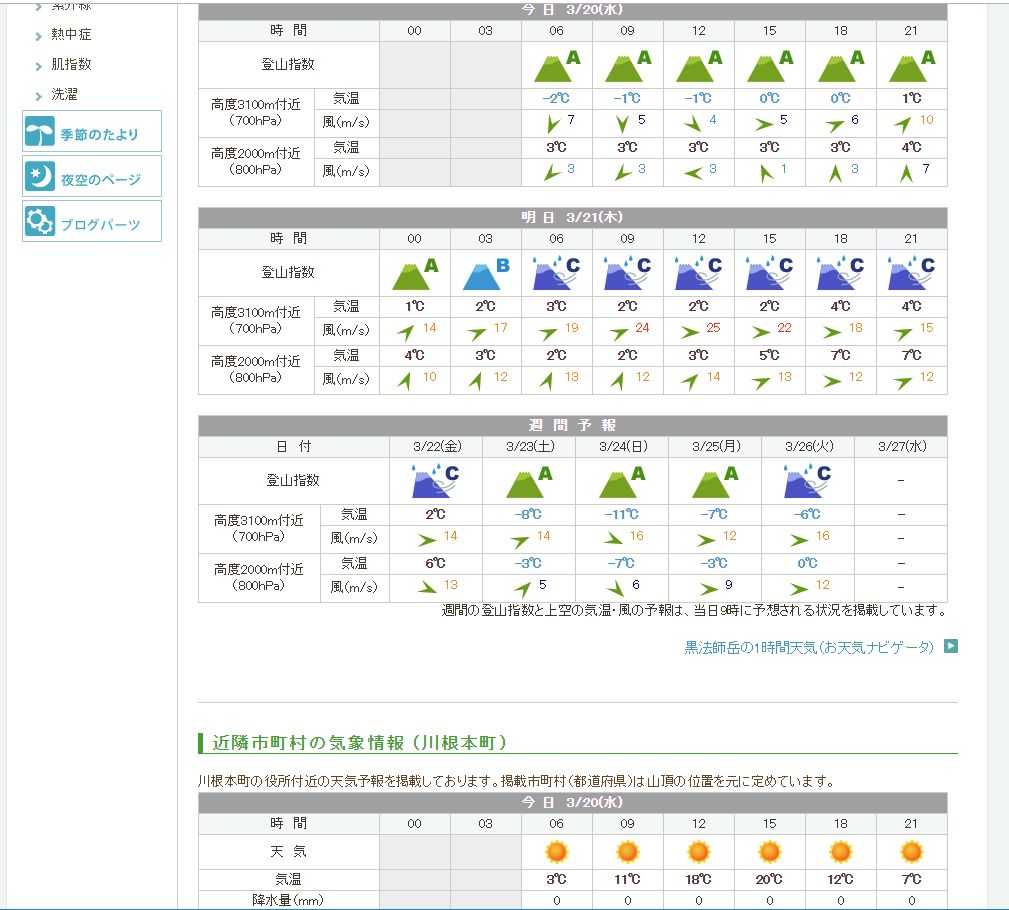This screenshot has height=910, width=1009.
Task: Open the 黒法師岳の1時間天気 navigator link
Action: click(808, 647)
